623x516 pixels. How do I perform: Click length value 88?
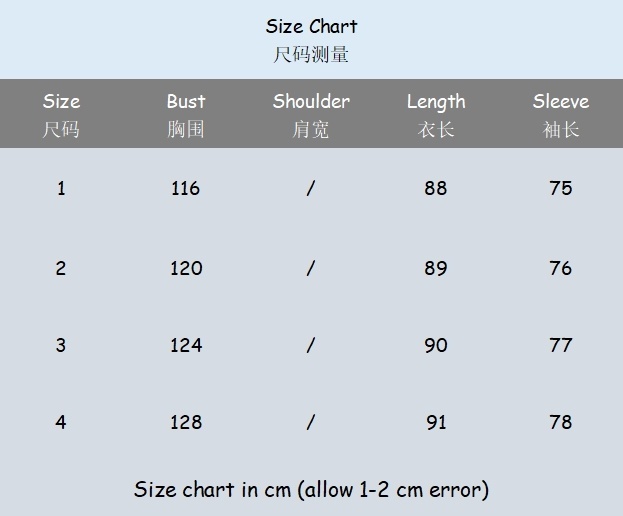[436, 188]
